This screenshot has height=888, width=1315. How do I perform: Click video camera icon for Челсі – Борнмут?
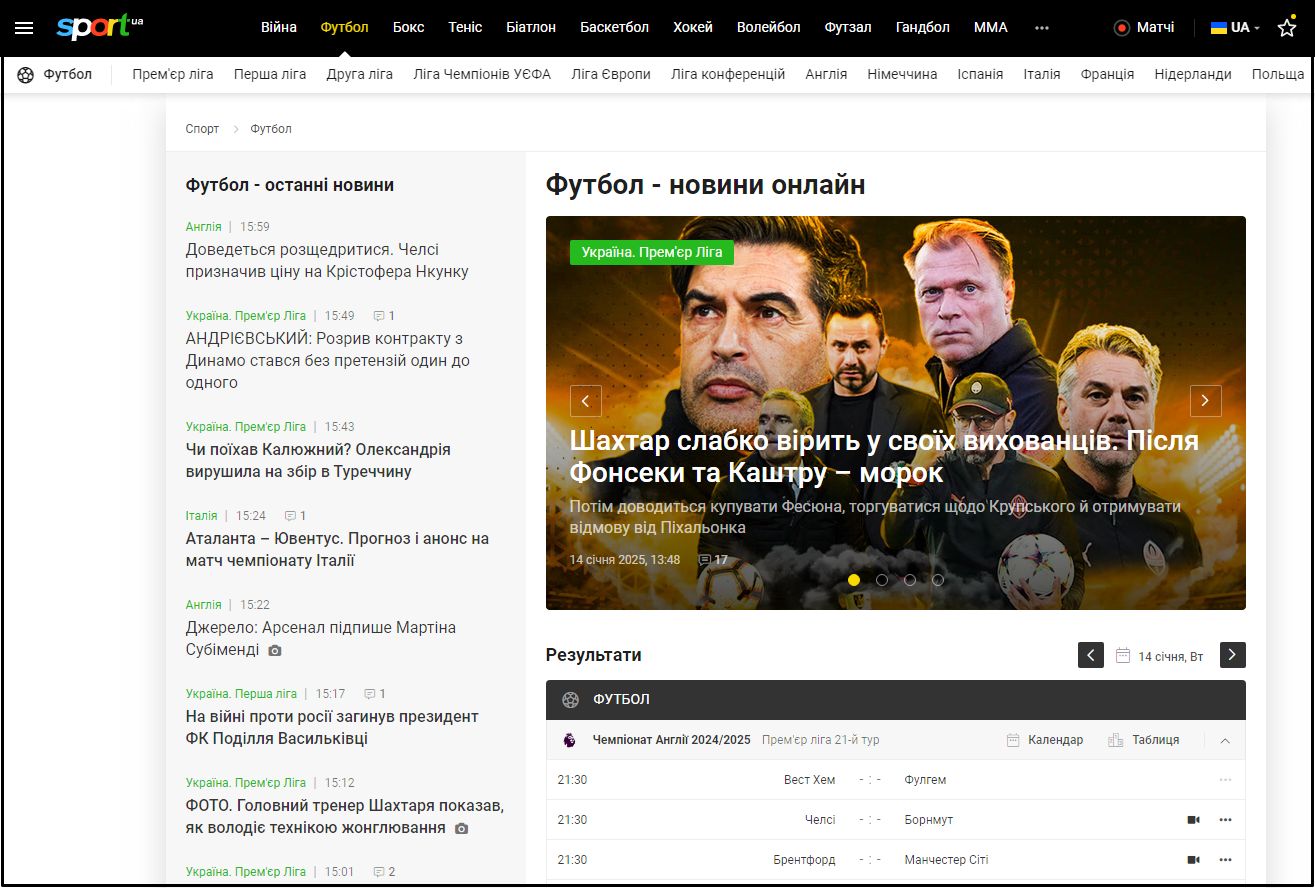[1193, 820]
